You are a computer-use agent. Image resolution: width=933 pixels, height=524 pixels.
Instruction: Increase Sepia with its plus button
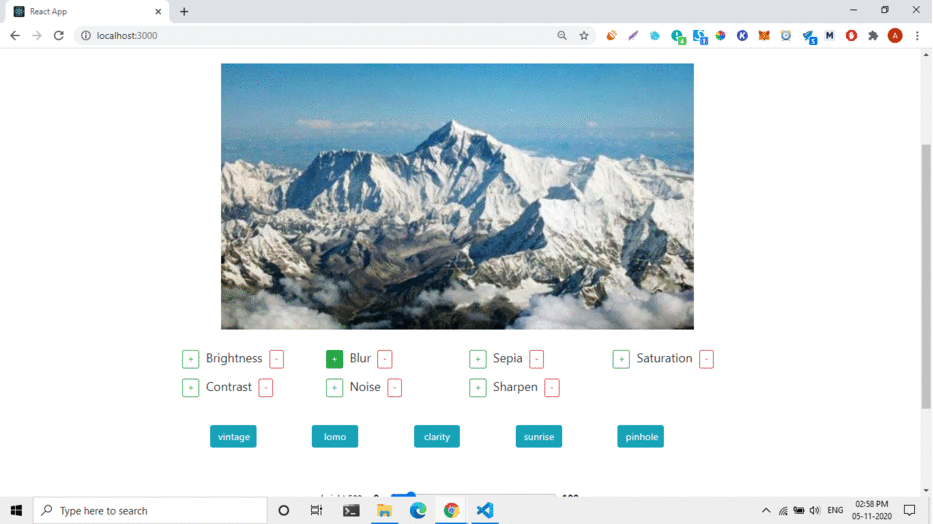tap(478, 359)
